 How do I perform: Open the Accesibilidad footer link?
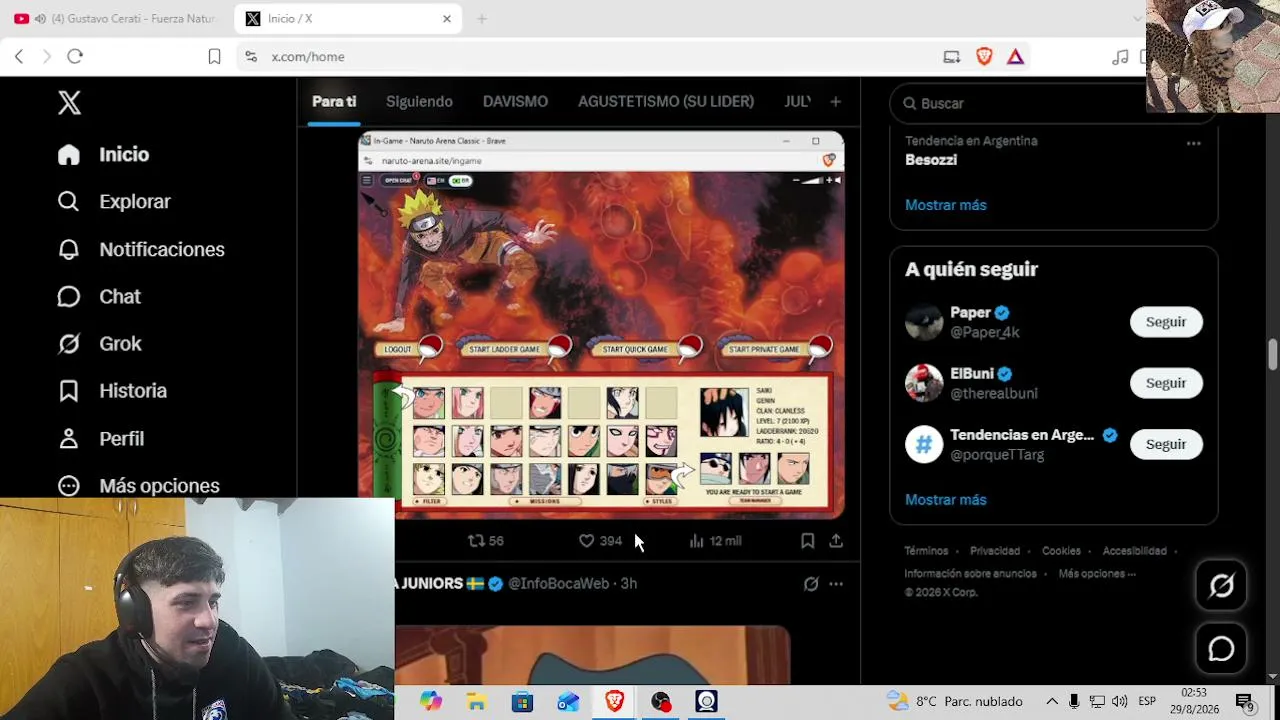click(1134, 551)
